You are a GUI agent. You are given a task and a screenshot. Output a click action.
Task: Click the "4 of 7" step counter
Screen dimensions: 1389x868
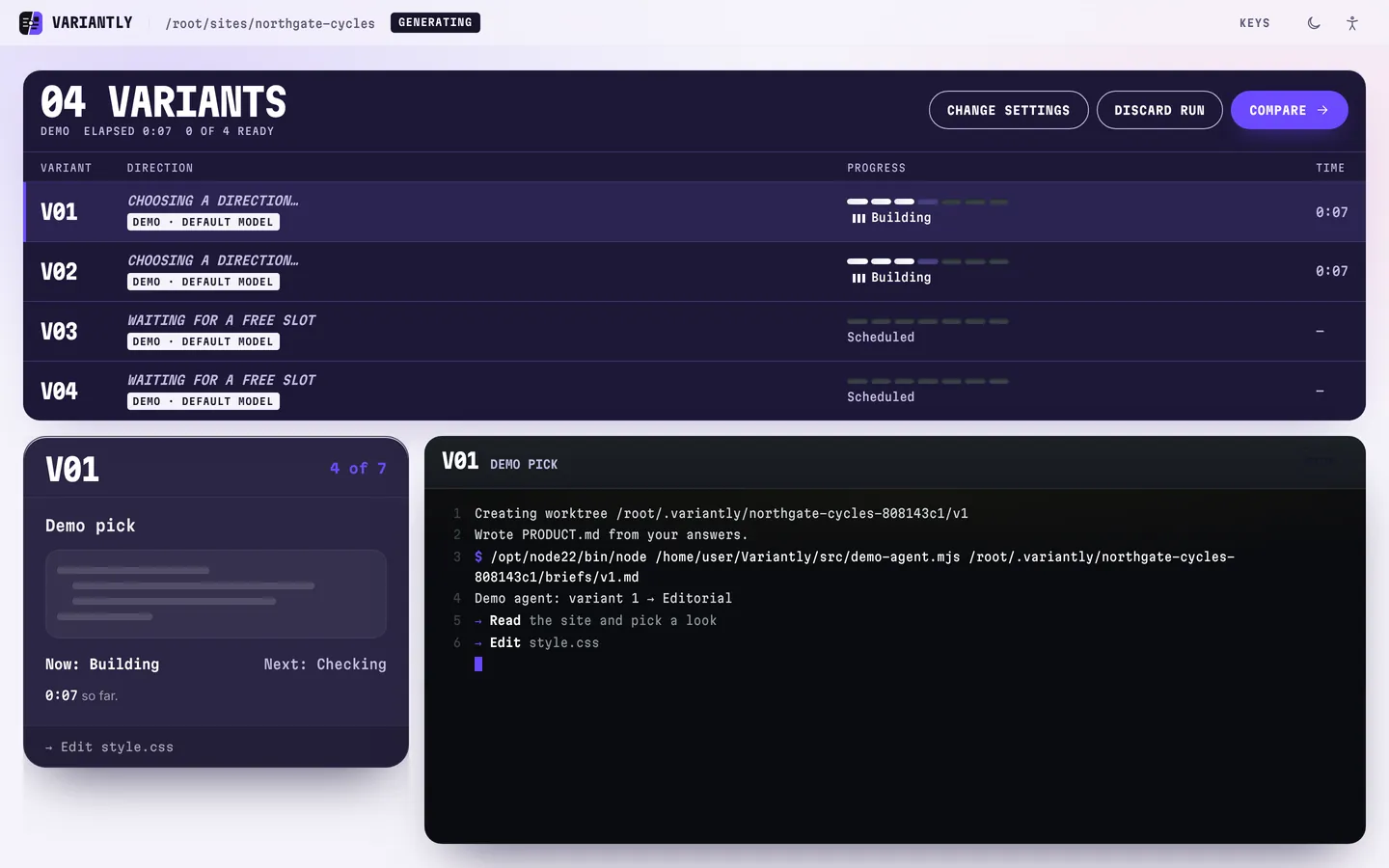click(x=358, y=469)
